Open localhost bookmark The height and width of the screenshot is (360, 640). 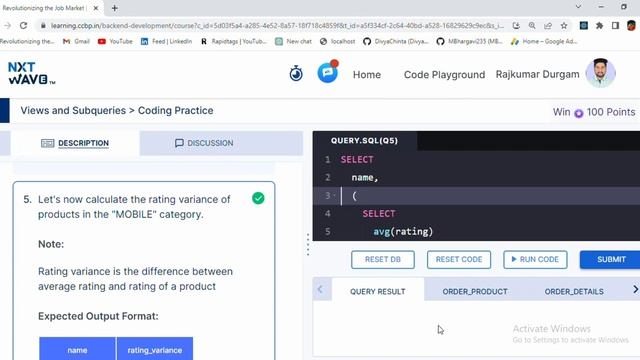pyautogui.click(x=337, y=41)
